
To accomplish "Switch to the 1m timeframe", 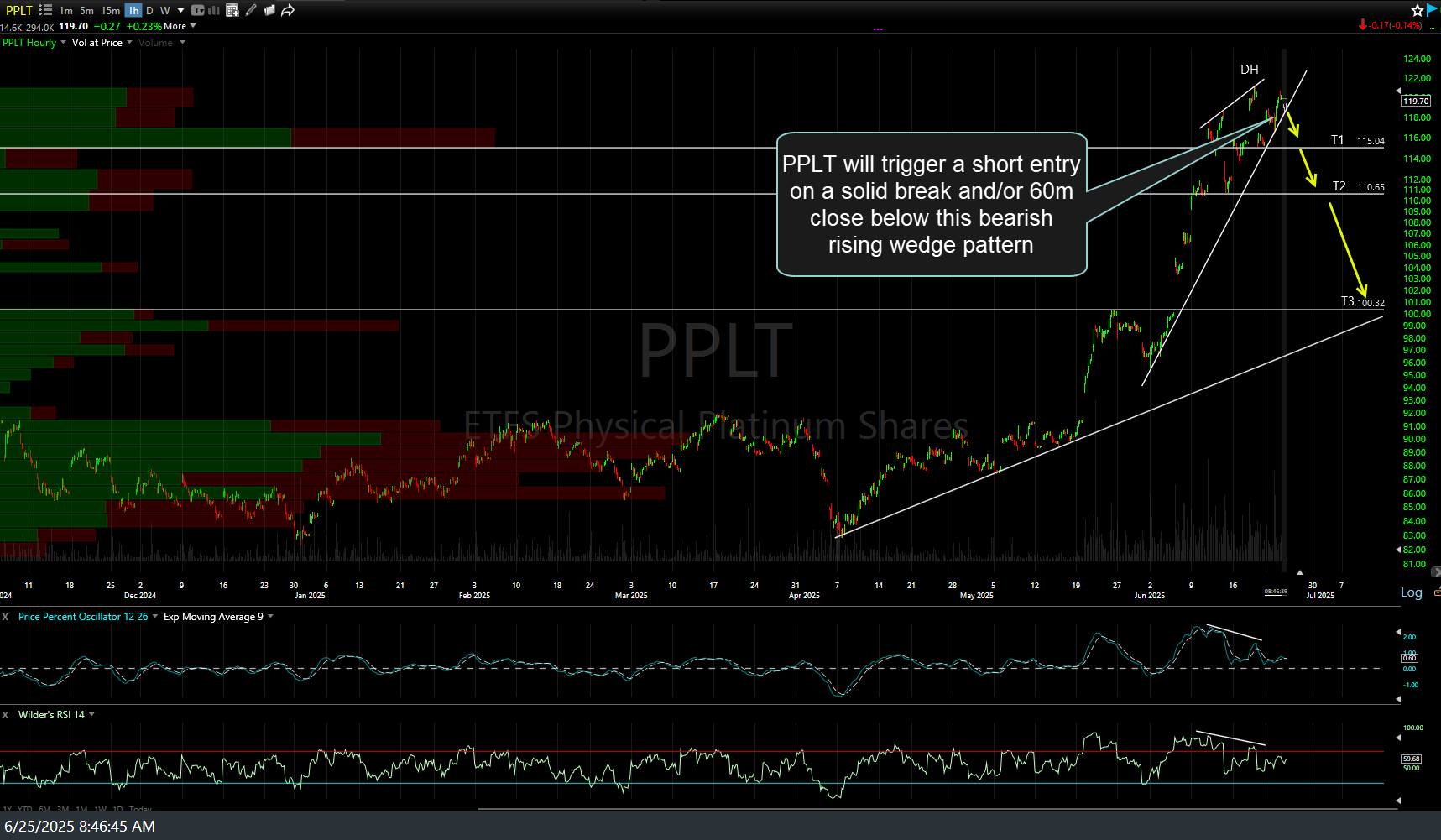I will pyautogui.click(x=65, y=11).
